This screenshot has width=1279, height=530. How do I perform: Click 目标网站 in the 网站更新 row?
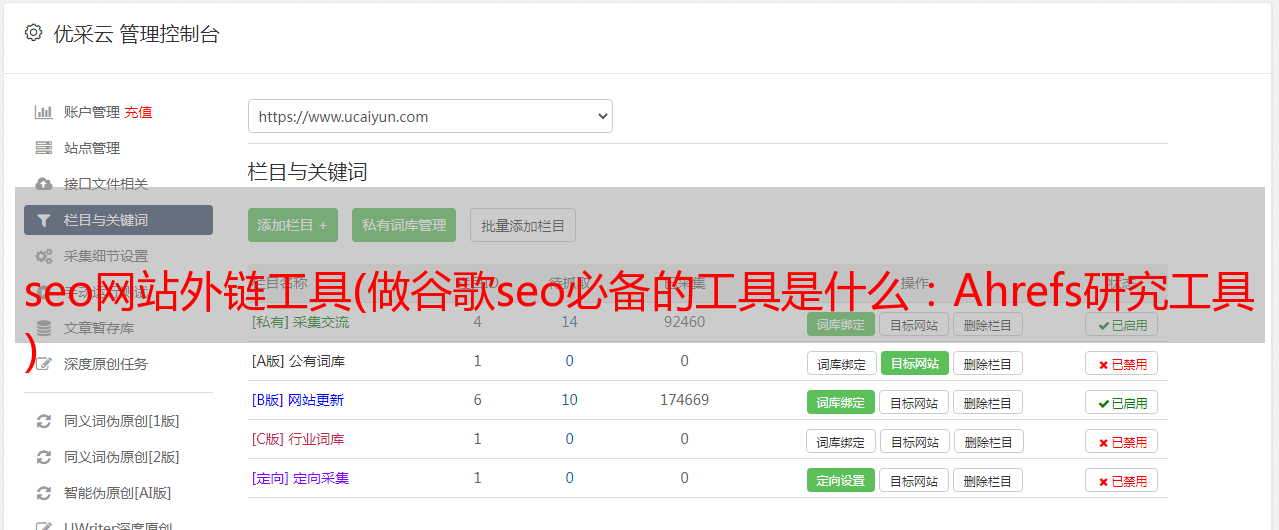coord(914,403)
